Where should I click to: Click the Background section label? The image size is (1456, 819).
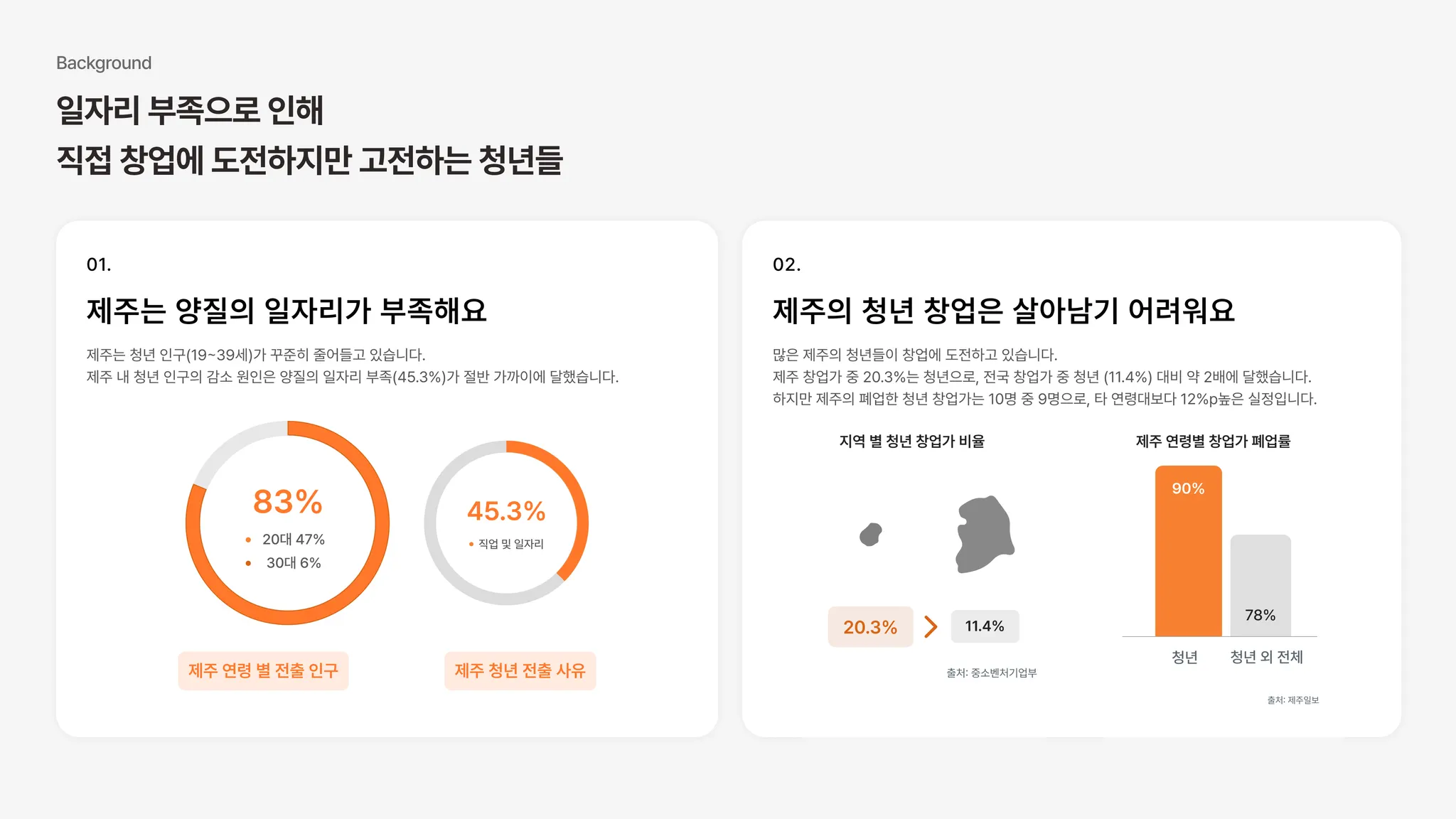pos(104,63)
